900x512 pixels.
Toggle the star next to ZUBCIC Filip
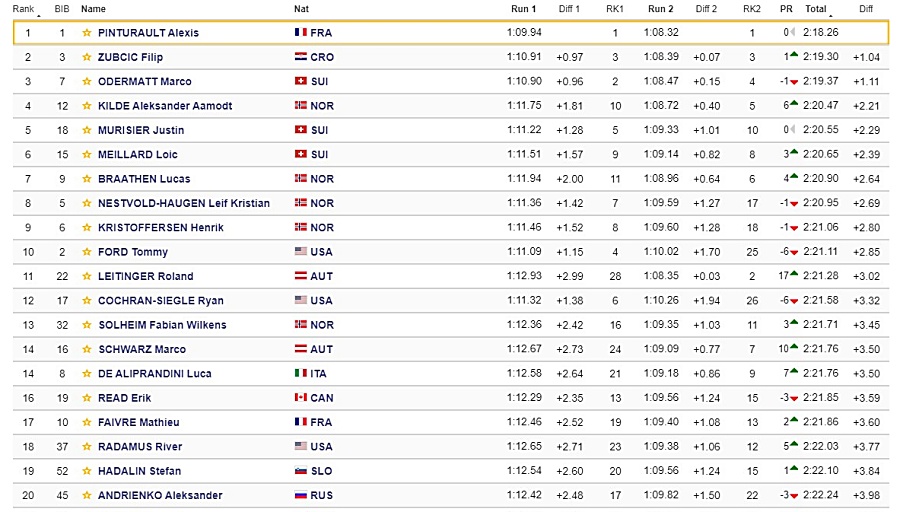(87, 57)
